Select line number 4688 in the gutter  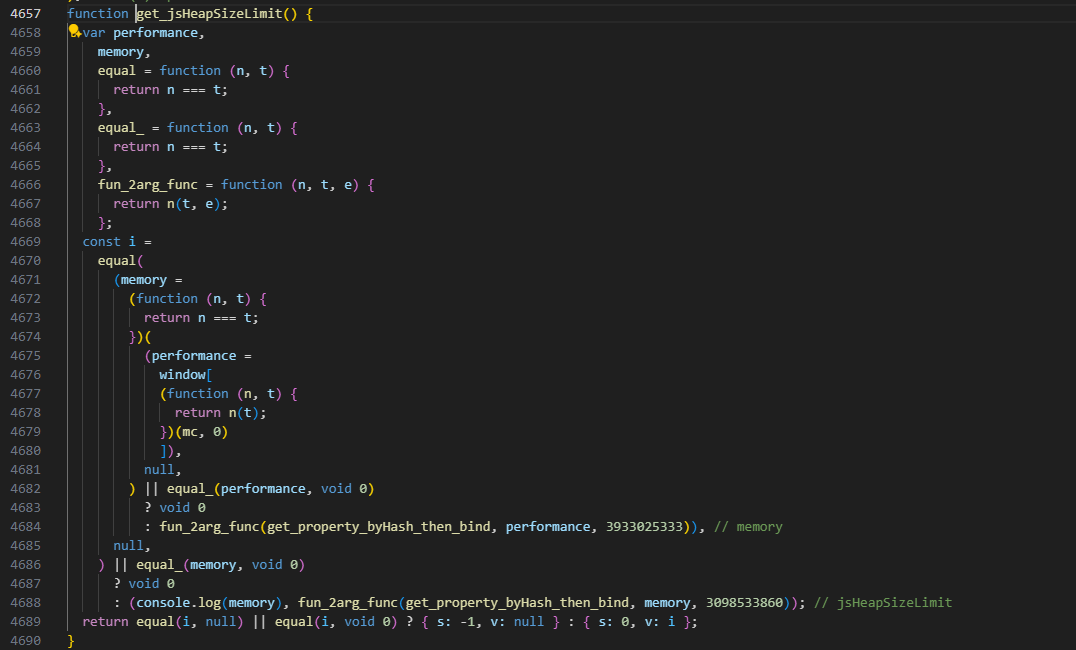point(25,603)
